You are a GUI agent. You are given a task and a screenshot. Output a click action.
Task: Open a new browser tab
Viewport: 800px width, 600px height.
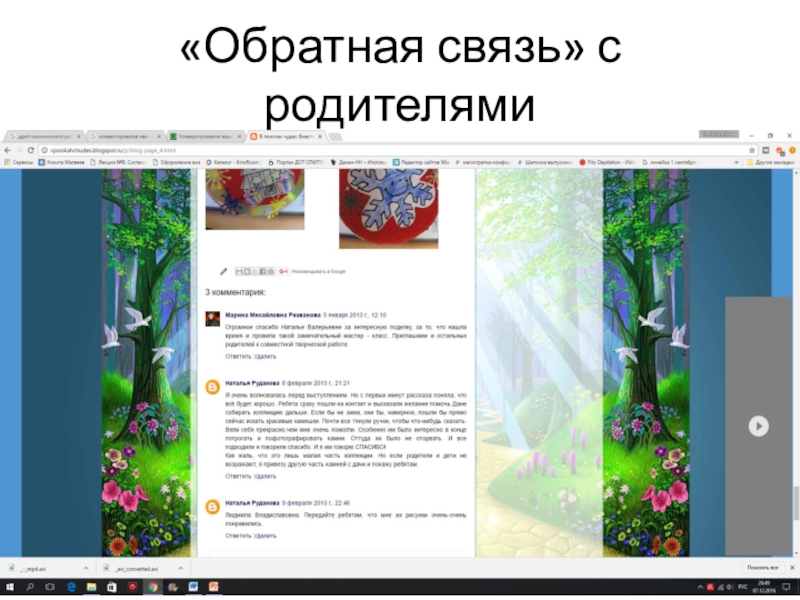(x=335, y=137)
